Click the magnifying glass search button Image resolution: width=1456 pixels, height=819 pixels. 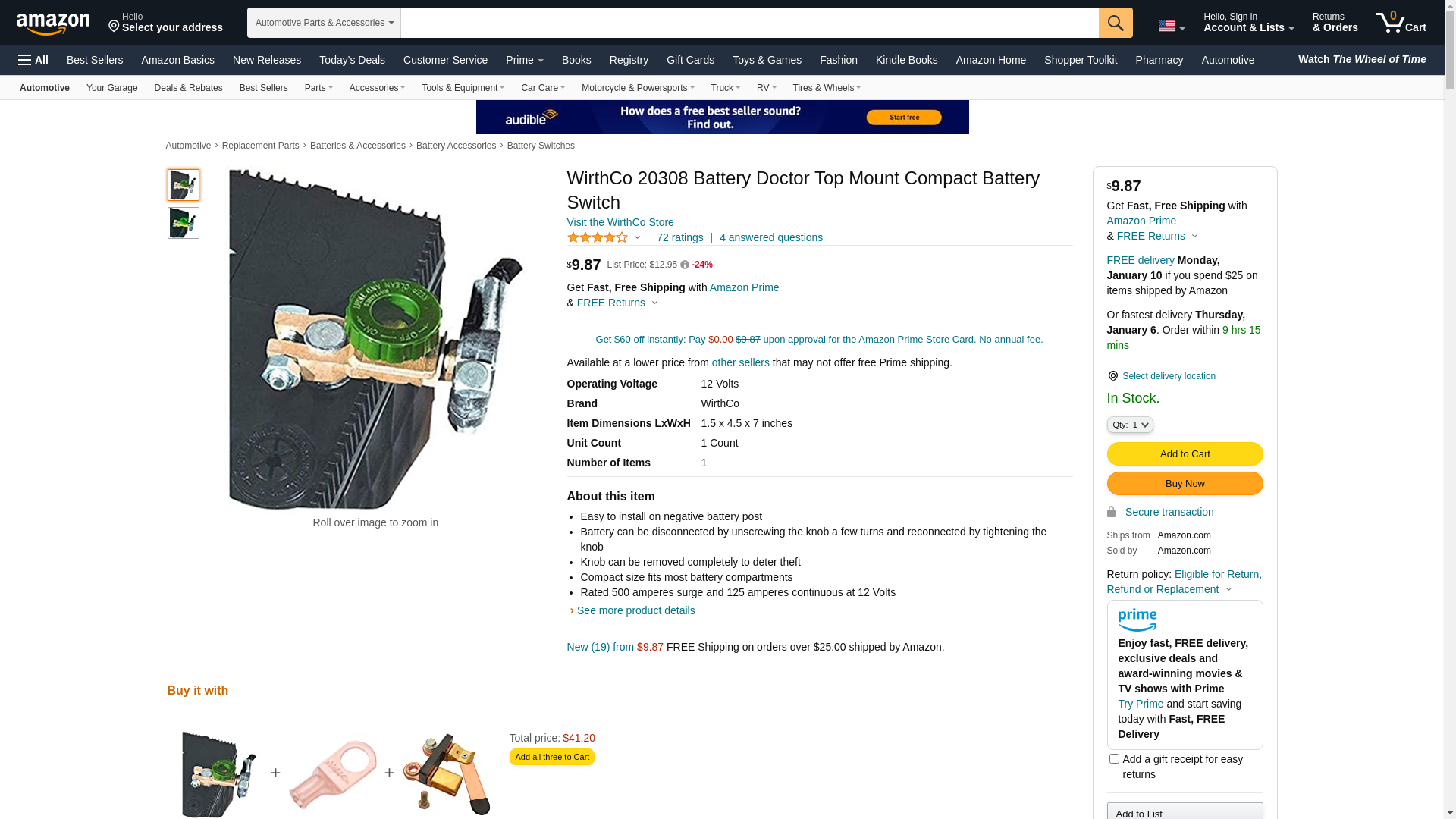click(x=1116, y=23)
